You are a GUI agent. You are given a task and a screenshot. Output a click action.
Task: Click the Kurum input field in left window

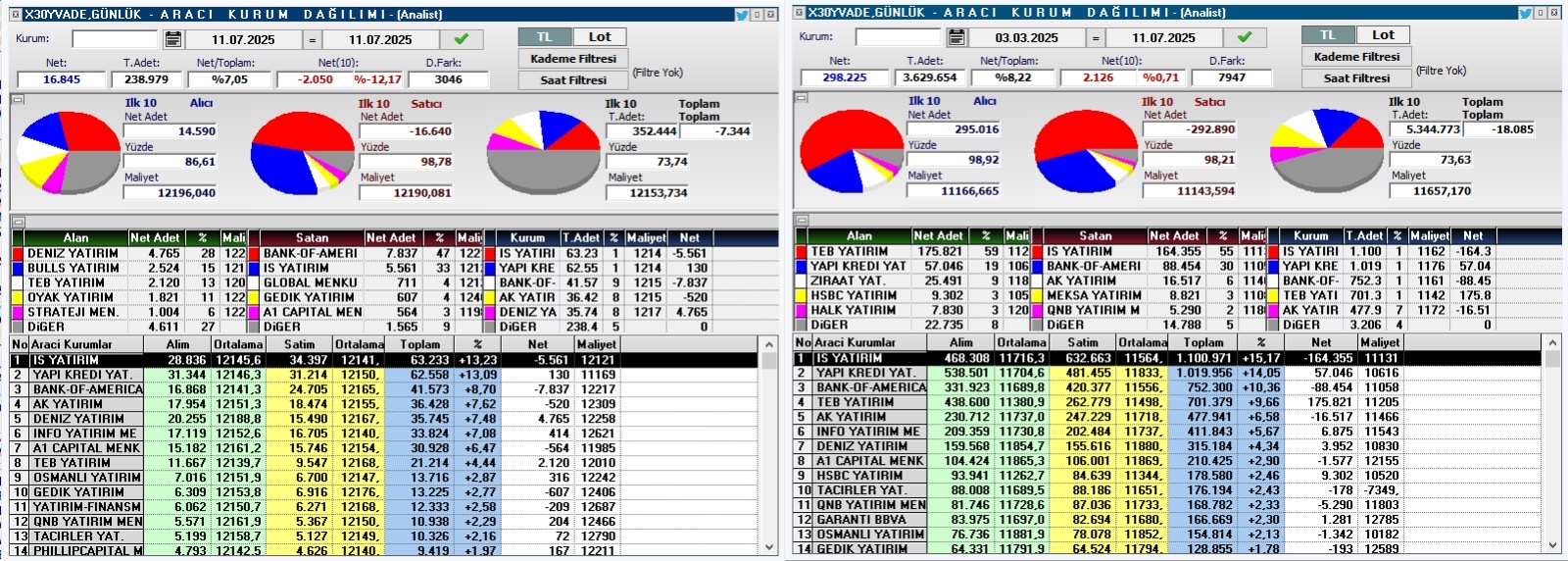[114, 40]
